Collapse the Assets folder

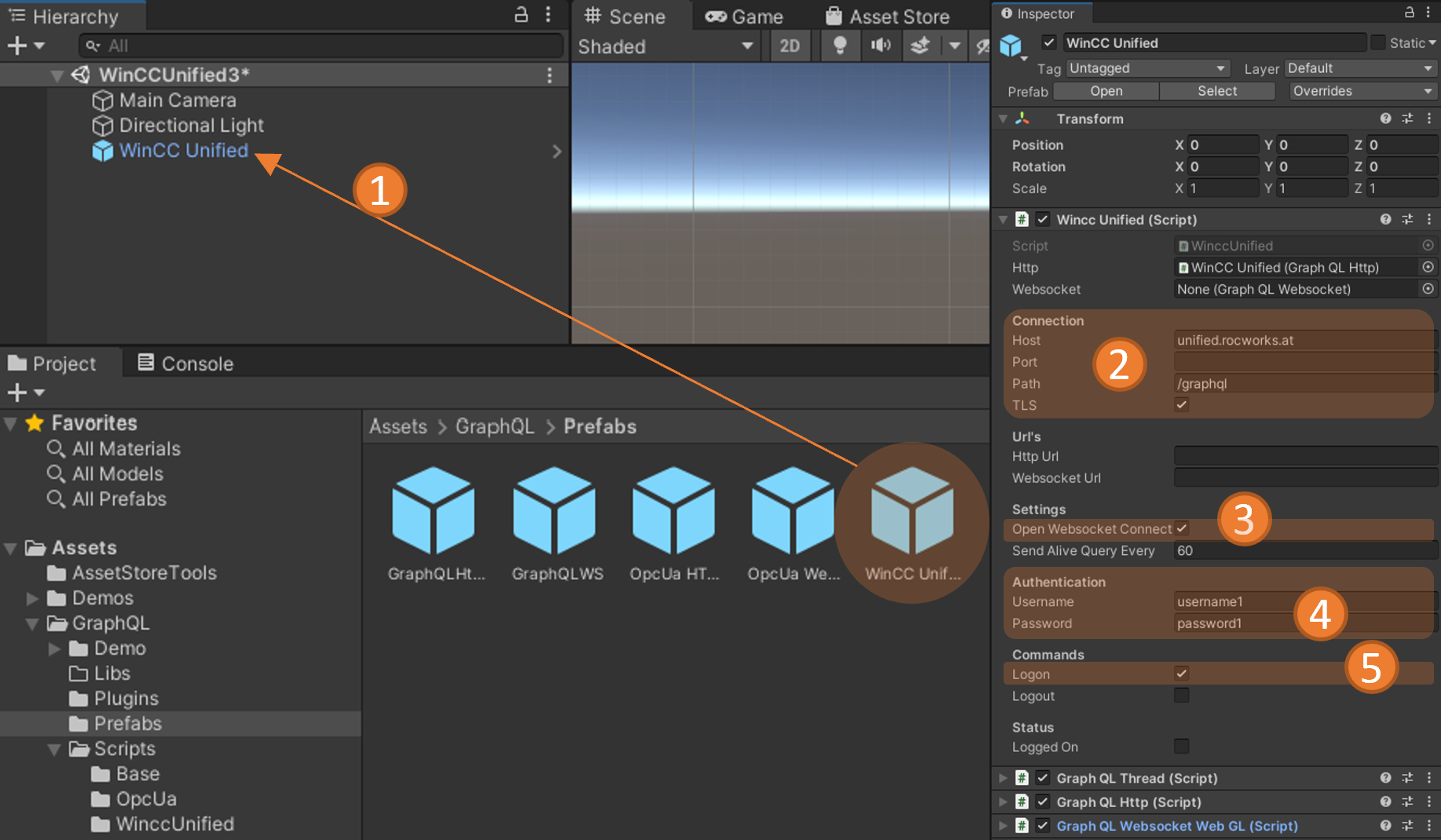tap(10, 549)
